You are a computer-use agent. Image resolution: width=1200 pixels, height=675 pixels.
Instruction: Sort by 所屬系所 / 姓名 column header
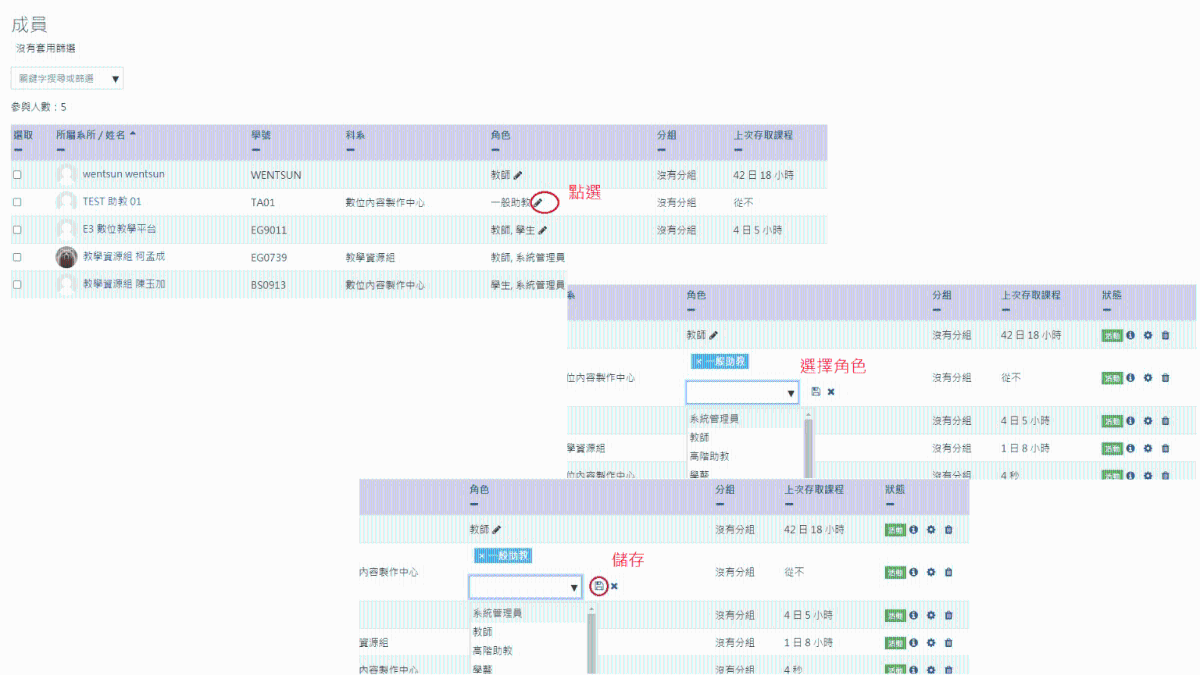tap(90, 134)
